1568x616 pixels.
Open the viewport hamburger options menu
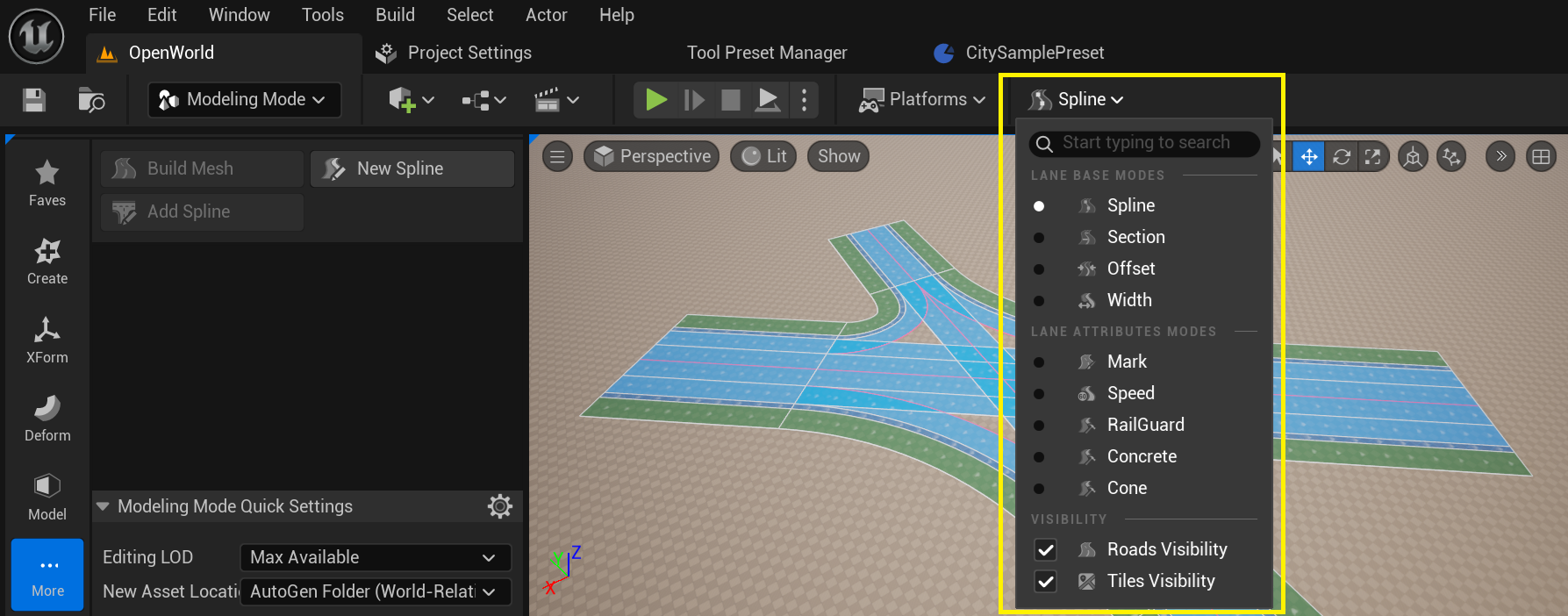click(x=557, y=156)
